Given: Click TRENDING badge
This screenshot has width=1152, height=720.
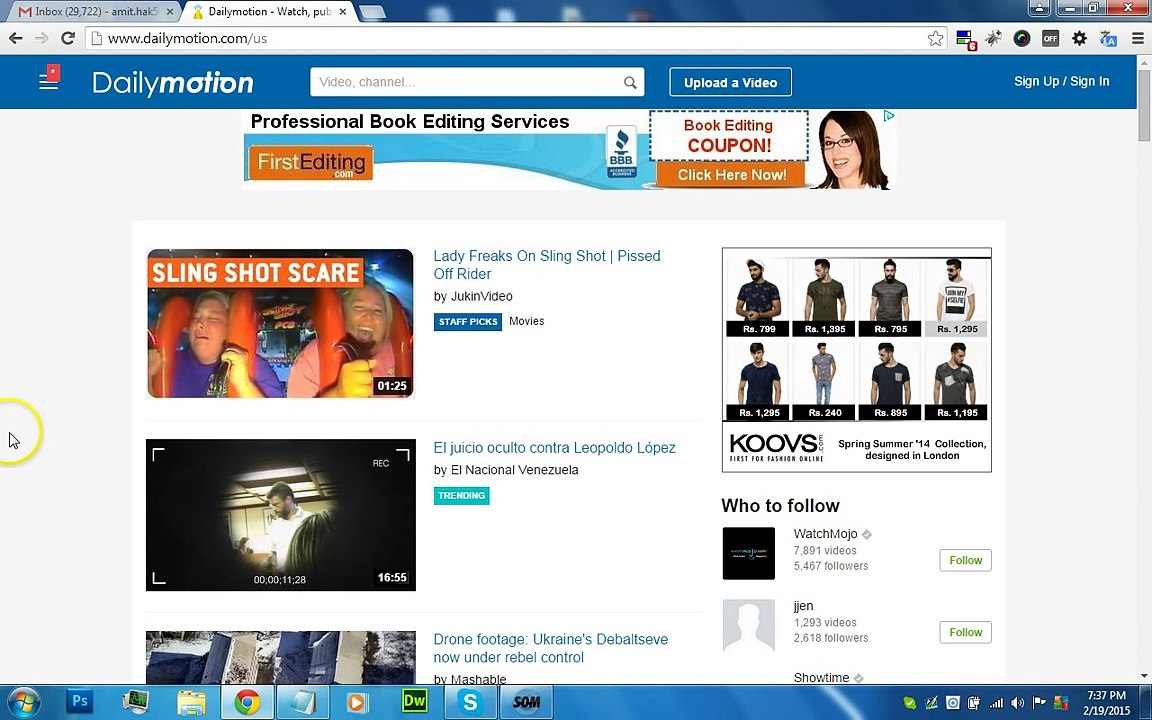Looking at the screenshot, I should pos(461,496).
